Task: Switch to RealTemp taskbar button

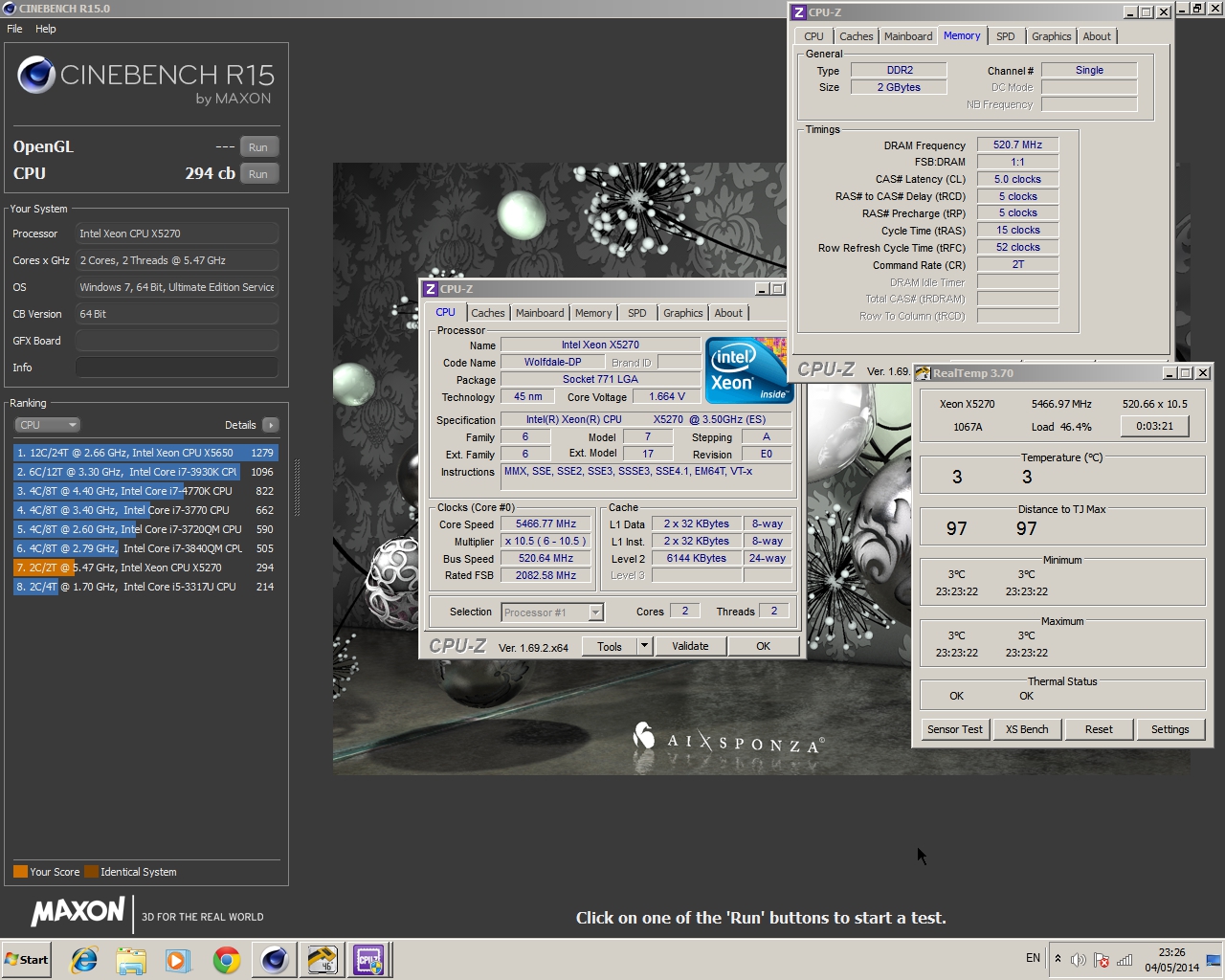Action: (x=322, y=960)
